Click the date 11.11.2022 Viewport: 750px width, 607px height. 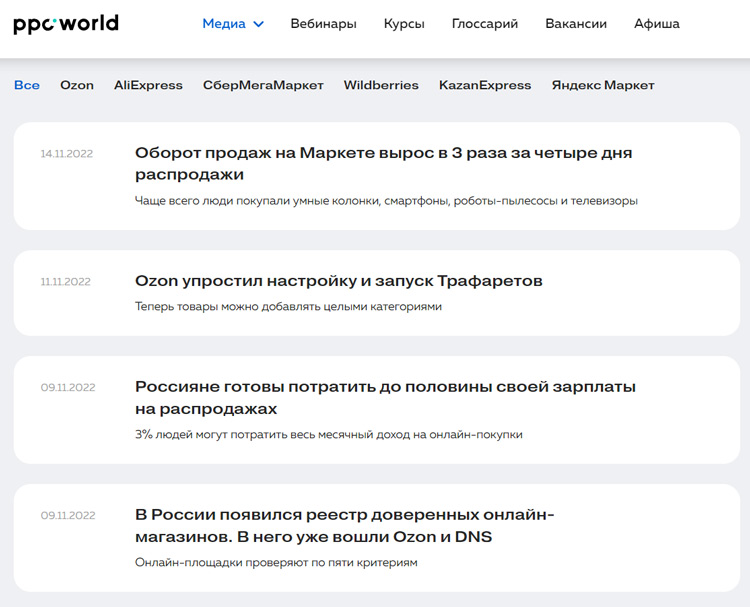tap(66, 282)
